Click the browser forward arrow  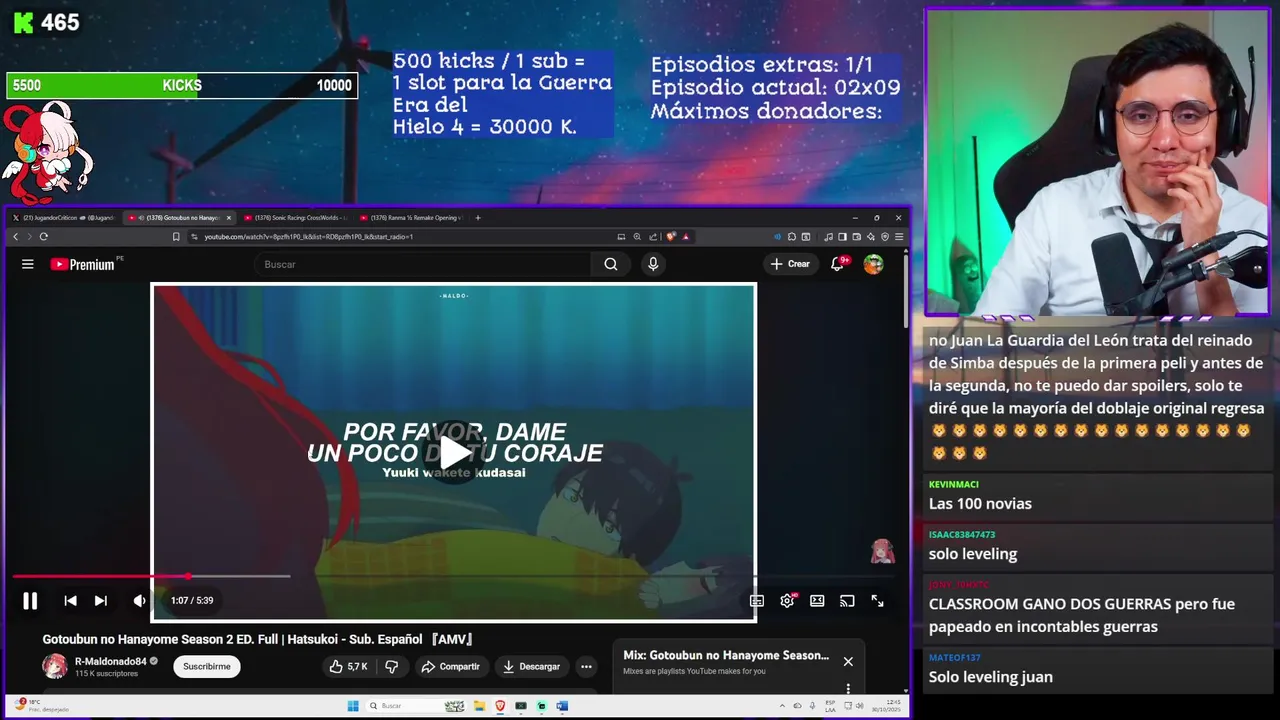point(29,237)
